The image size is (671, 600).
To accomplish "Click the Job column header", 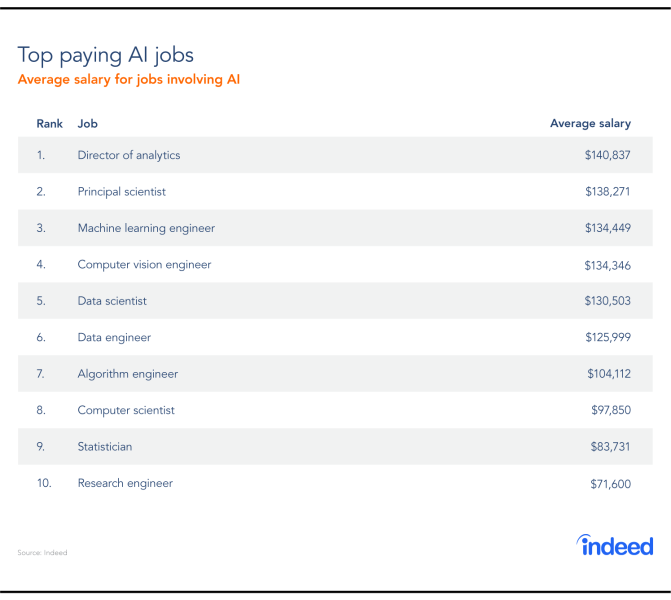I will (x=88, y=124).
